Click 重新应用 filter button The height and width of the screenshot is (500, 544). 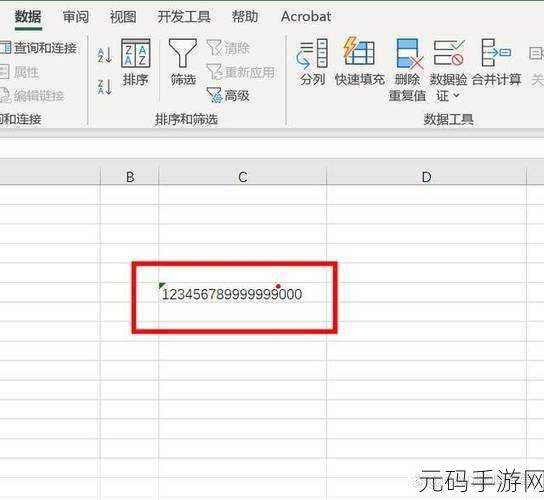240,72
